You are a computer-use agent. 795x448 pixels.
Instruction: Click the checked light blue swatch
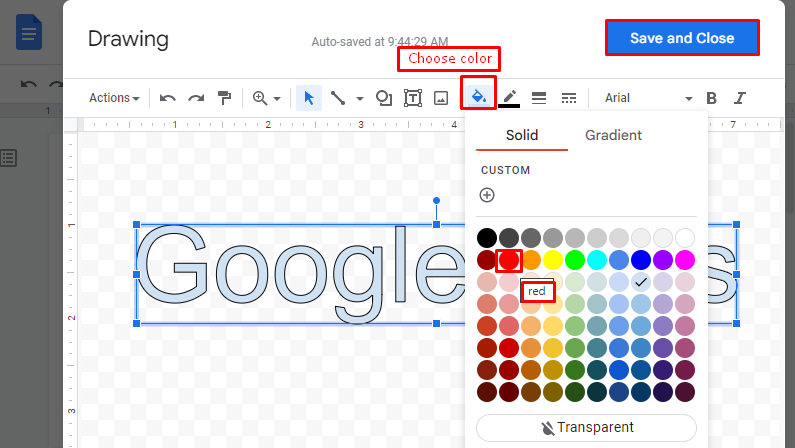tap(641, 282)
